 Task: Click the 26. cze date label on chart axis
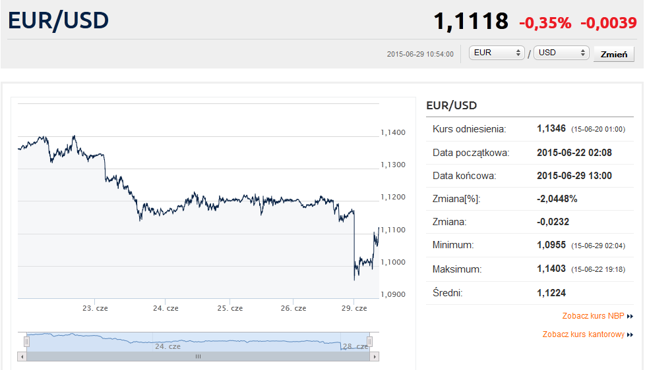293,308
